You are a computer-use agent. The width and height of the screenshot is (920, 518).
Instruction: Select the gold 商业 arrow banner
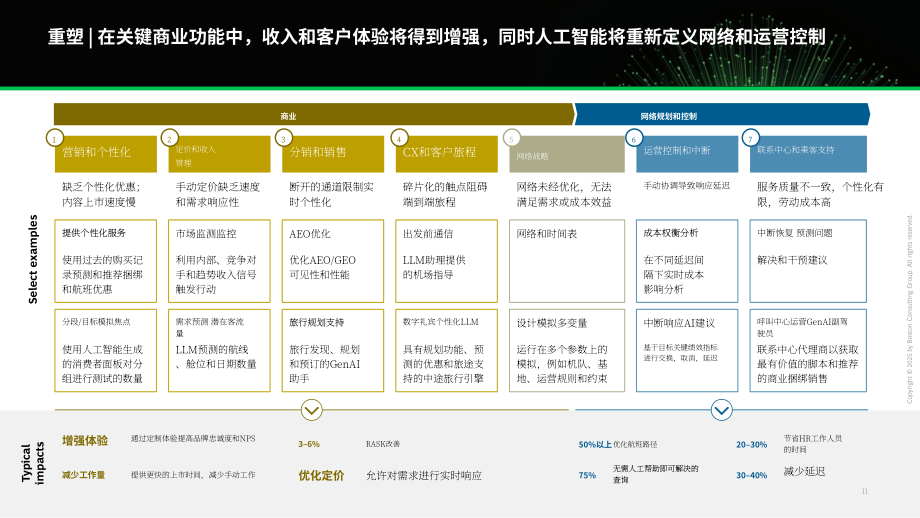pos(313,114)
